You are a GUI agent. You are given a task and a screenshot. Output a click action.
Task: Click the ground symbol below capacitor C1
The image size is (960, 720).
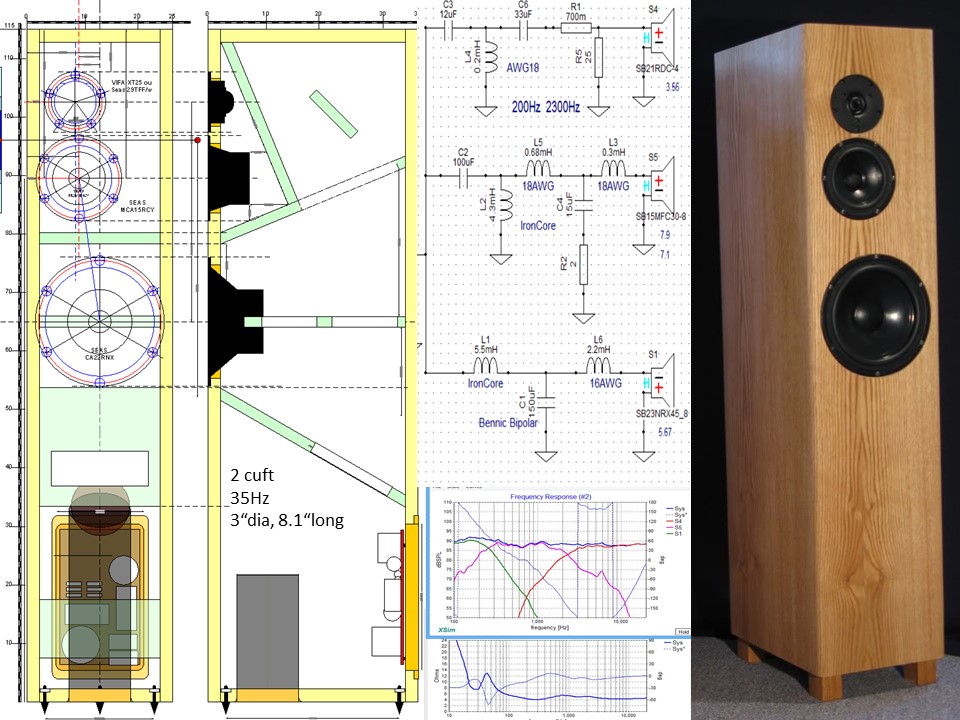pos(546,456)
